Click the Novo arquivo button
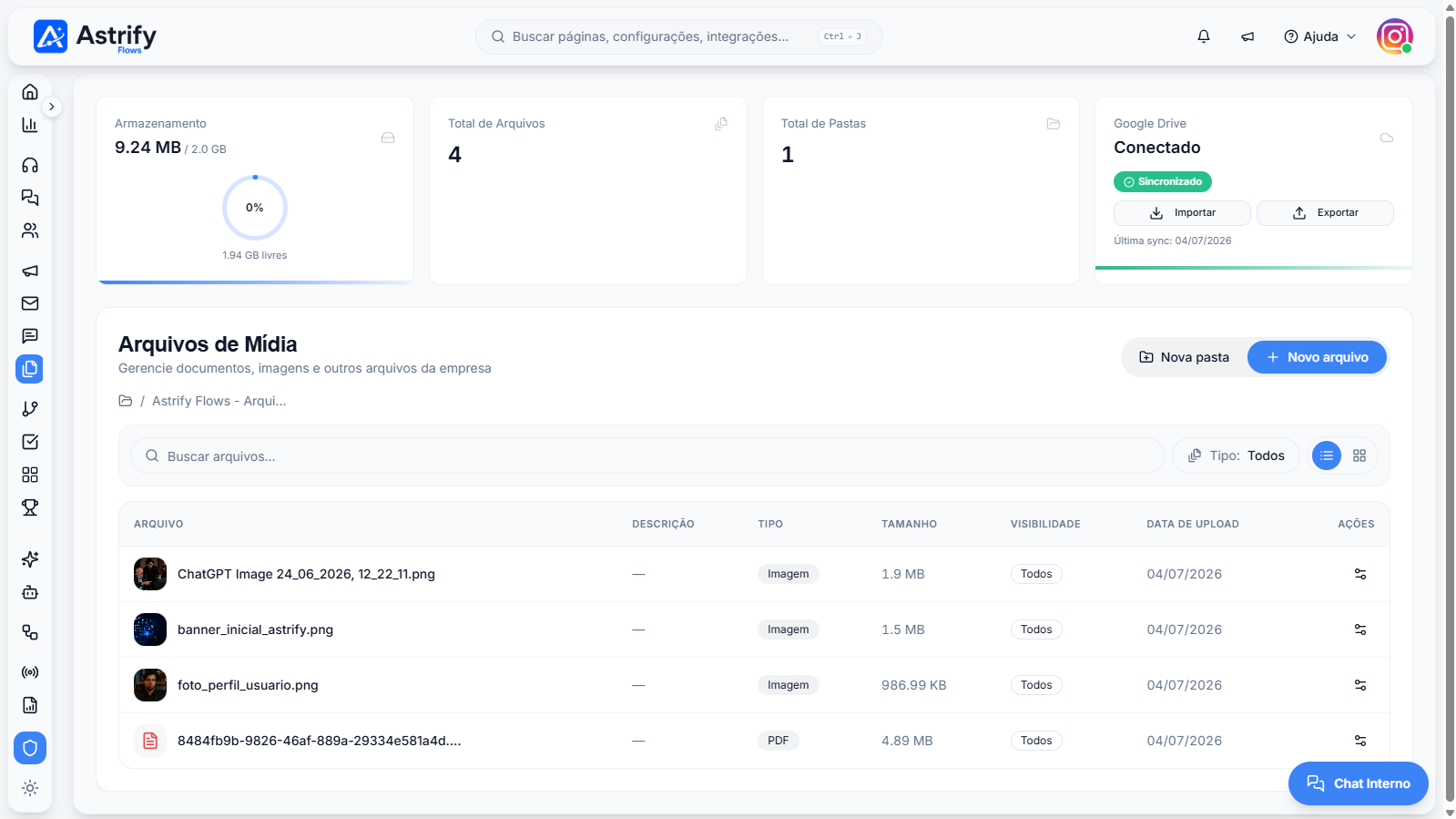Image resolution: width=1456 pixels, height=819 pixels. [1317, 357]
